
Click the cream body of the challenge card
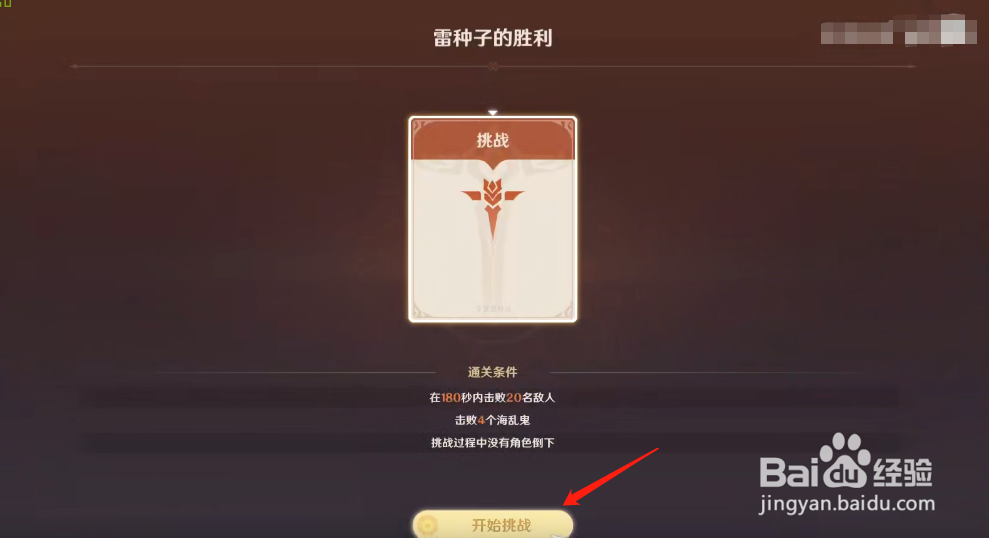493,240
